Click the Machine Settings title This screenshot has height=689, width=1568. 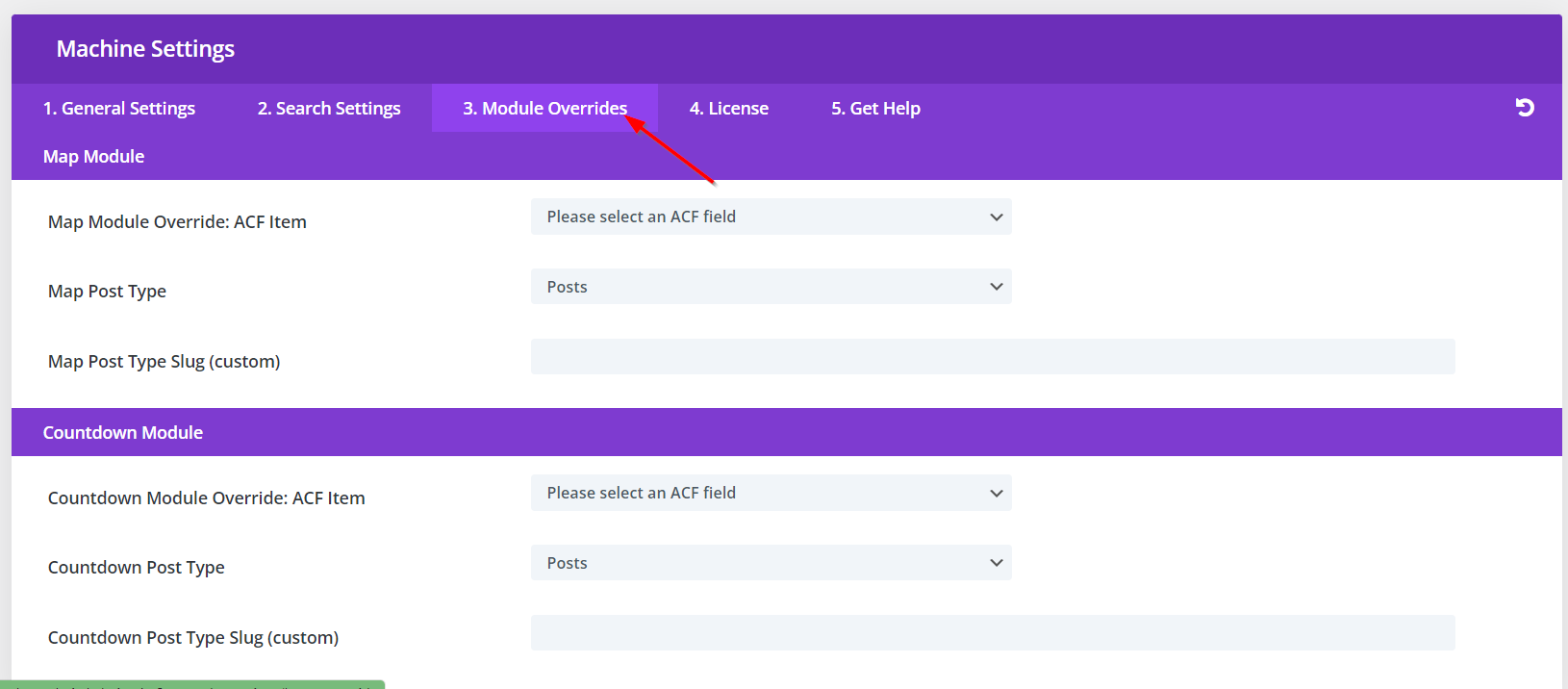(145, 49)
